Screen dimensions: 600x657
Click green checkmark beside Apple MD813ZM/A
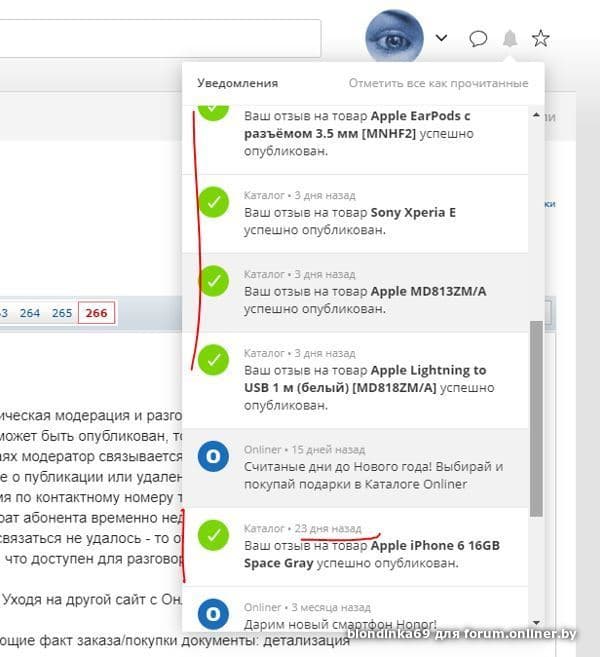(213, 281)
